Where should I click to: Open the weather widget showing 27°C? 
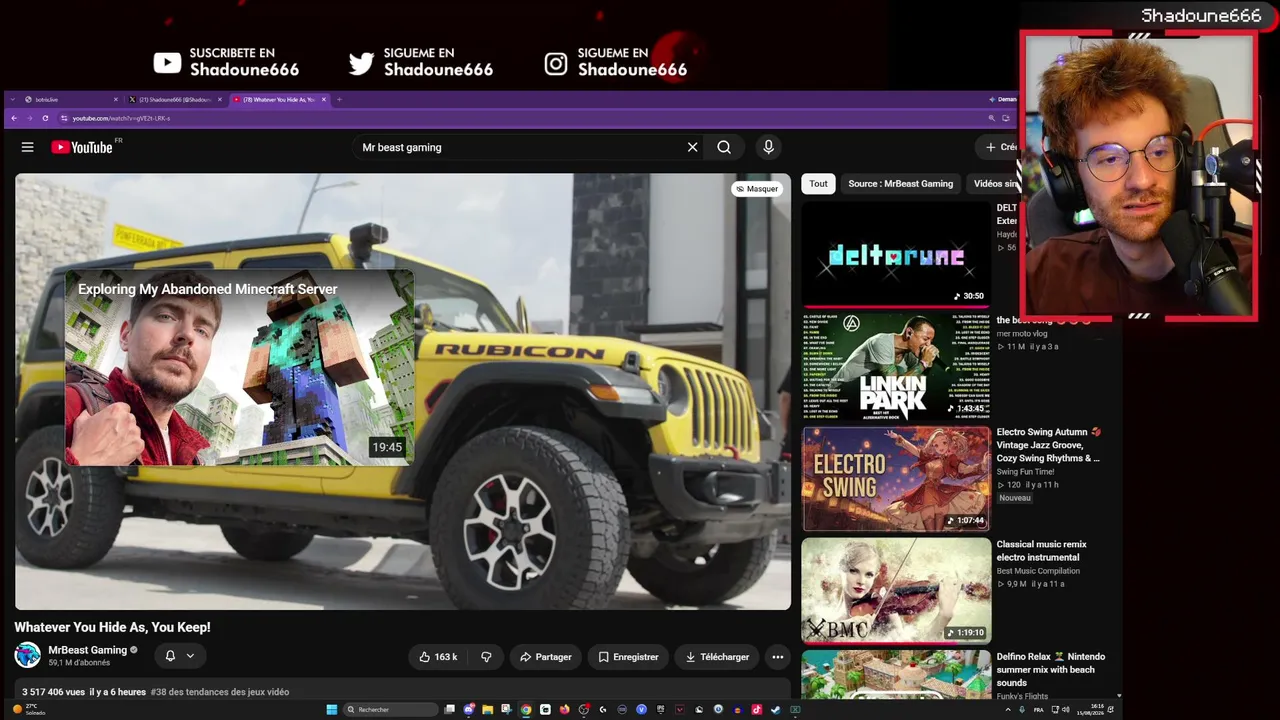click(28, 710)
